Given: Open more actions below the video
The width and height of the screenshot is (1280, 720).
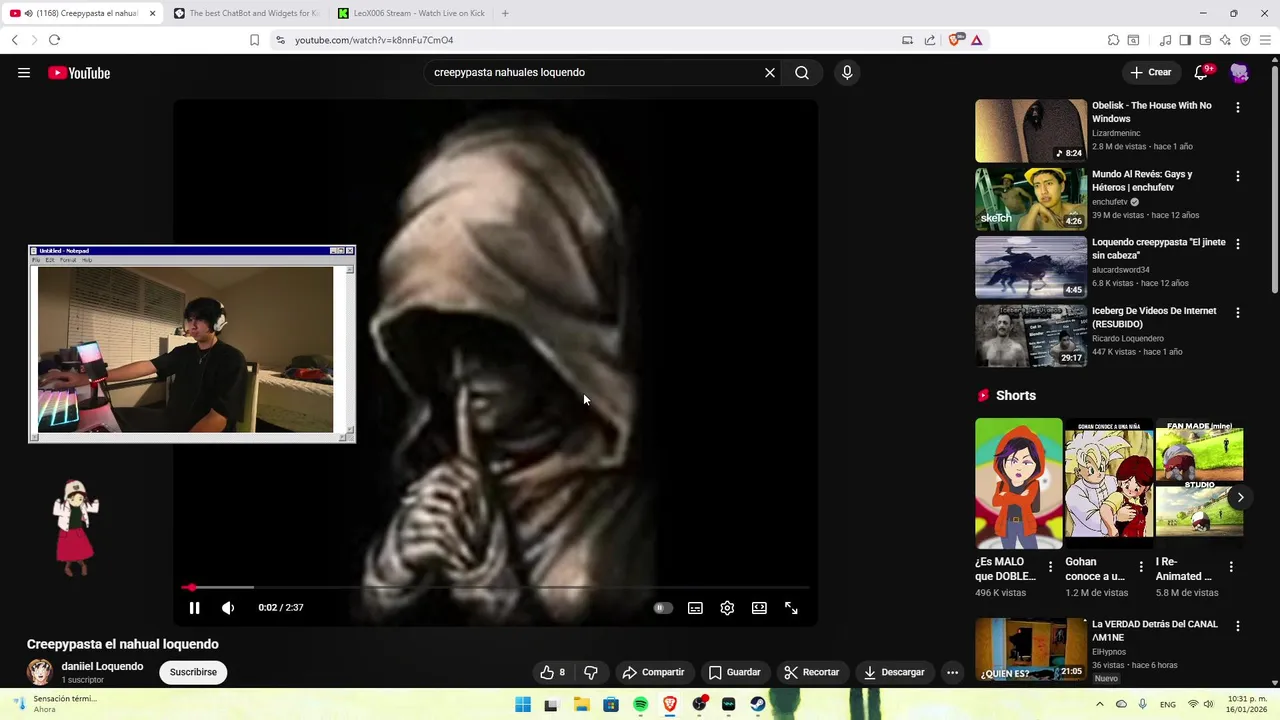Looking at the screenshot, I should [952, 672].
